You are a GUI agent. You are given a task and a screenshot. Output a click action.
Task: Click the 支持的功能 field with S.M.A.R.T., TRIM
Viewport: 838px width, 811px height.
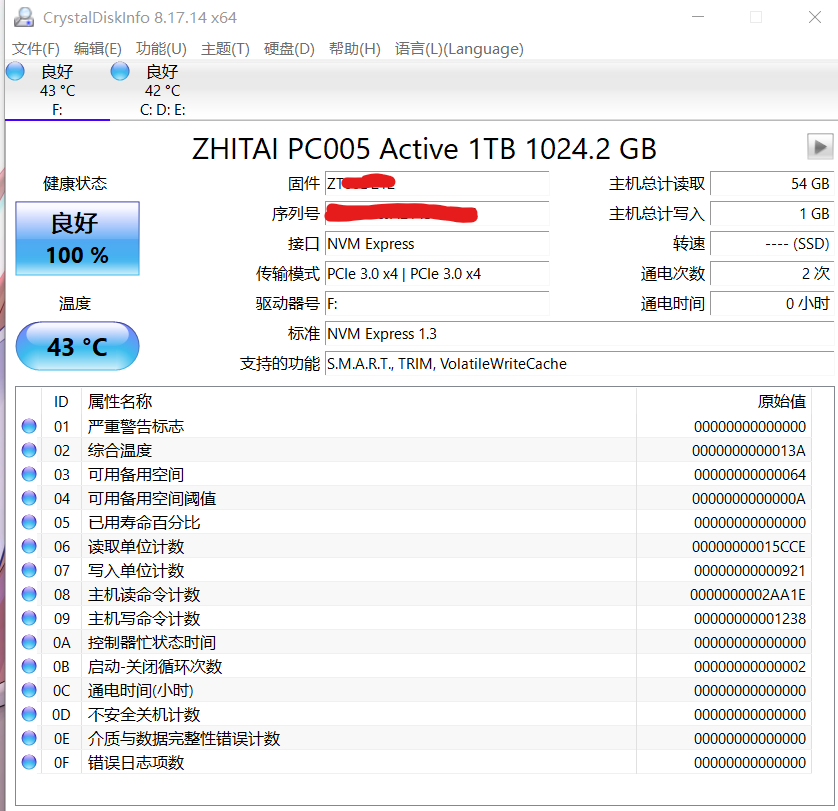[579, 364]
